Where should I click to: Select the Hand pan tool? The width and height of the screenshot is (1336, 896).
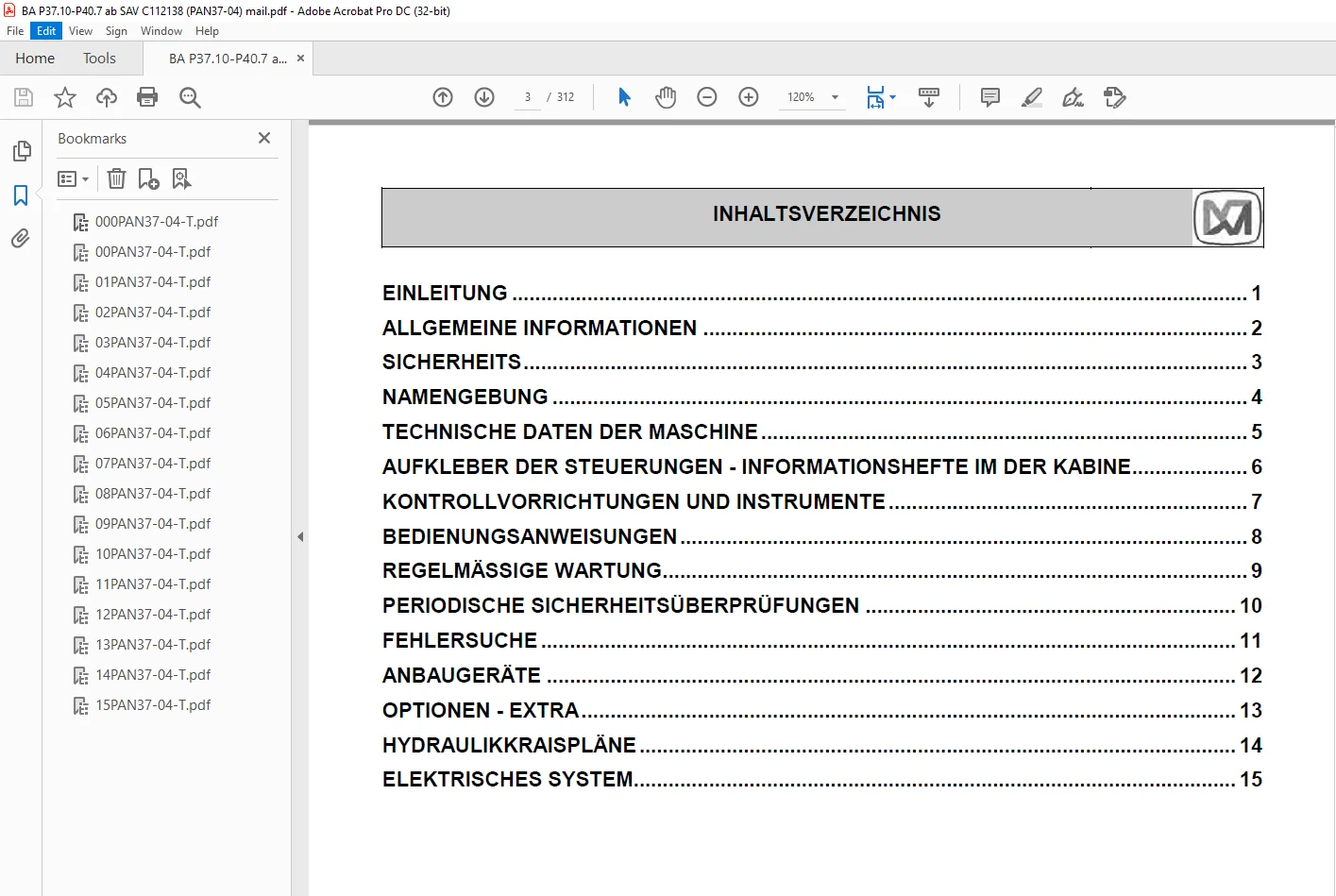click(666, 97)
